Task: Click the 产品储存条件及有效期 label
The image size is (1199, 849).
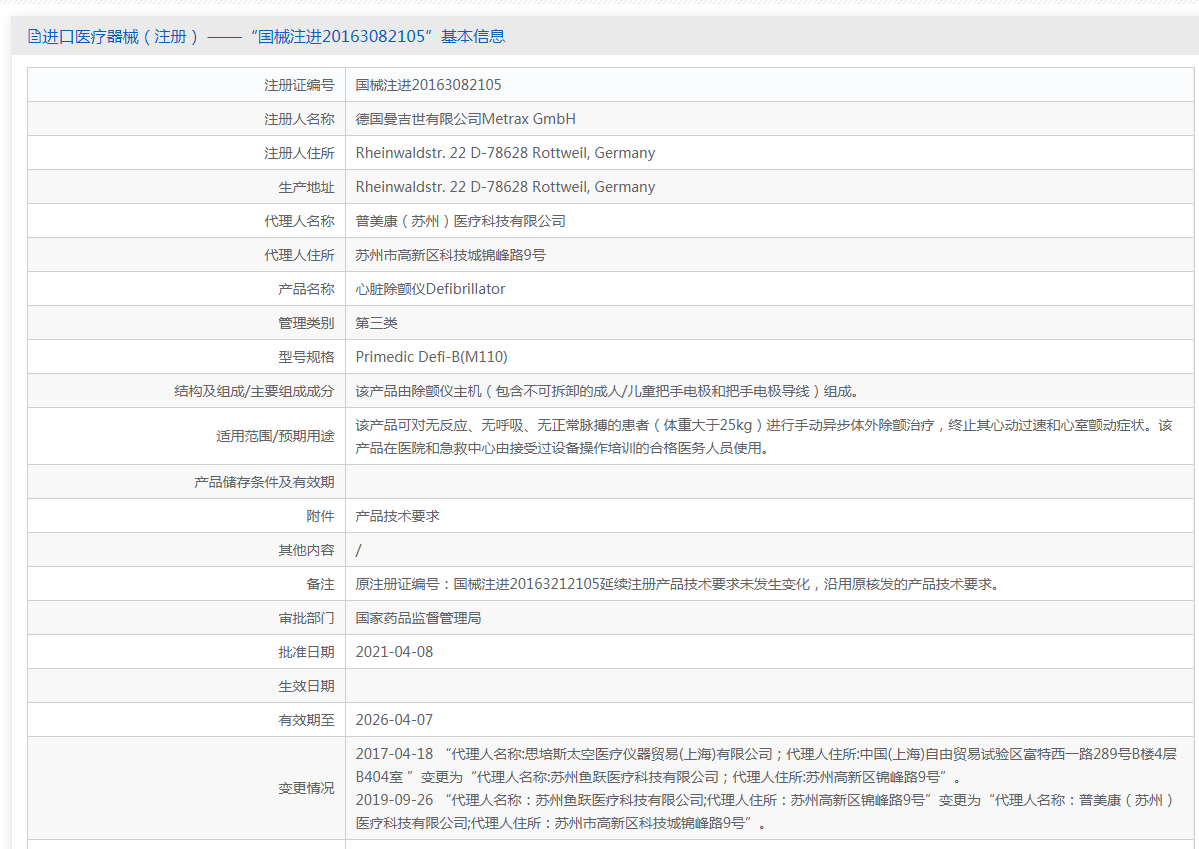Action: [x=264, y=482]
